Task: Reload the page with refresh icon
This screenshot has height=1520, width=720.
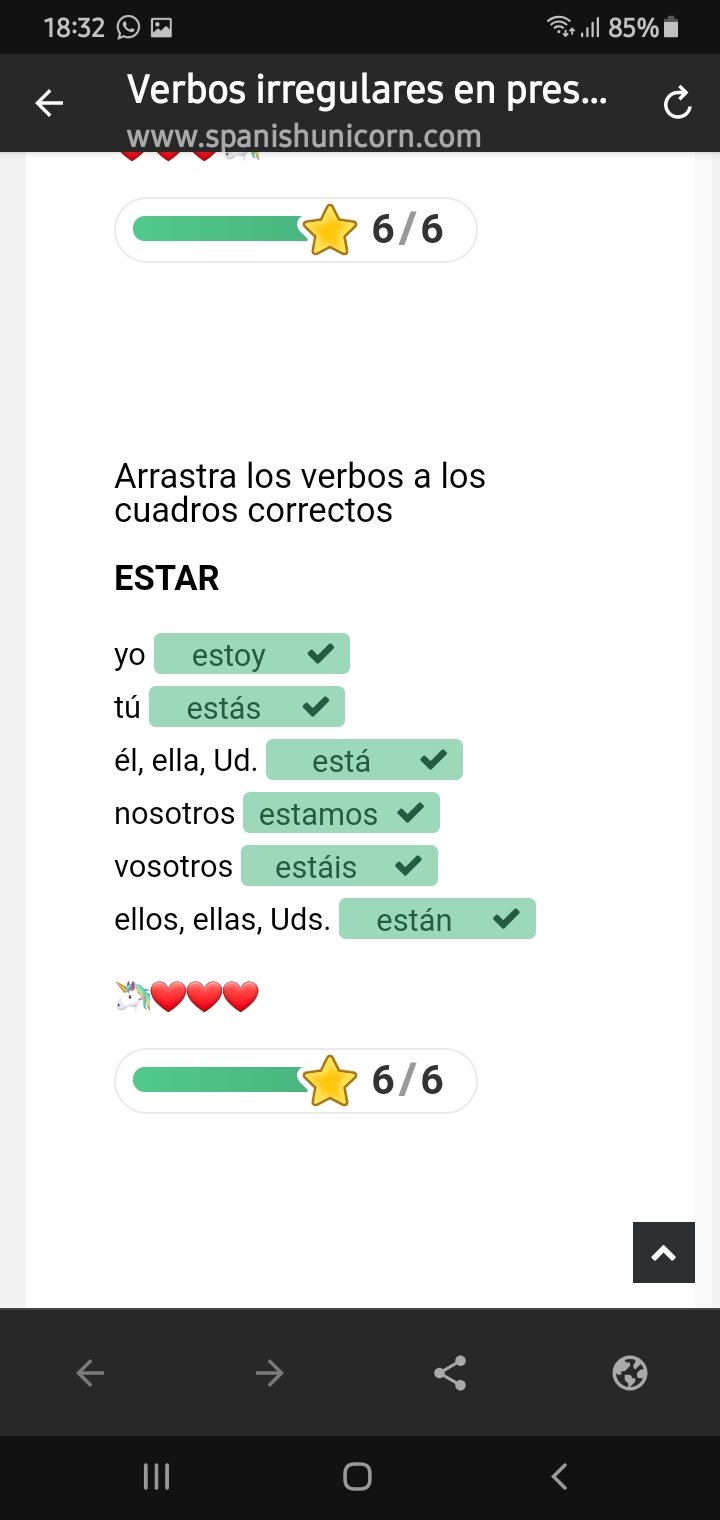Action: [677, 103]
